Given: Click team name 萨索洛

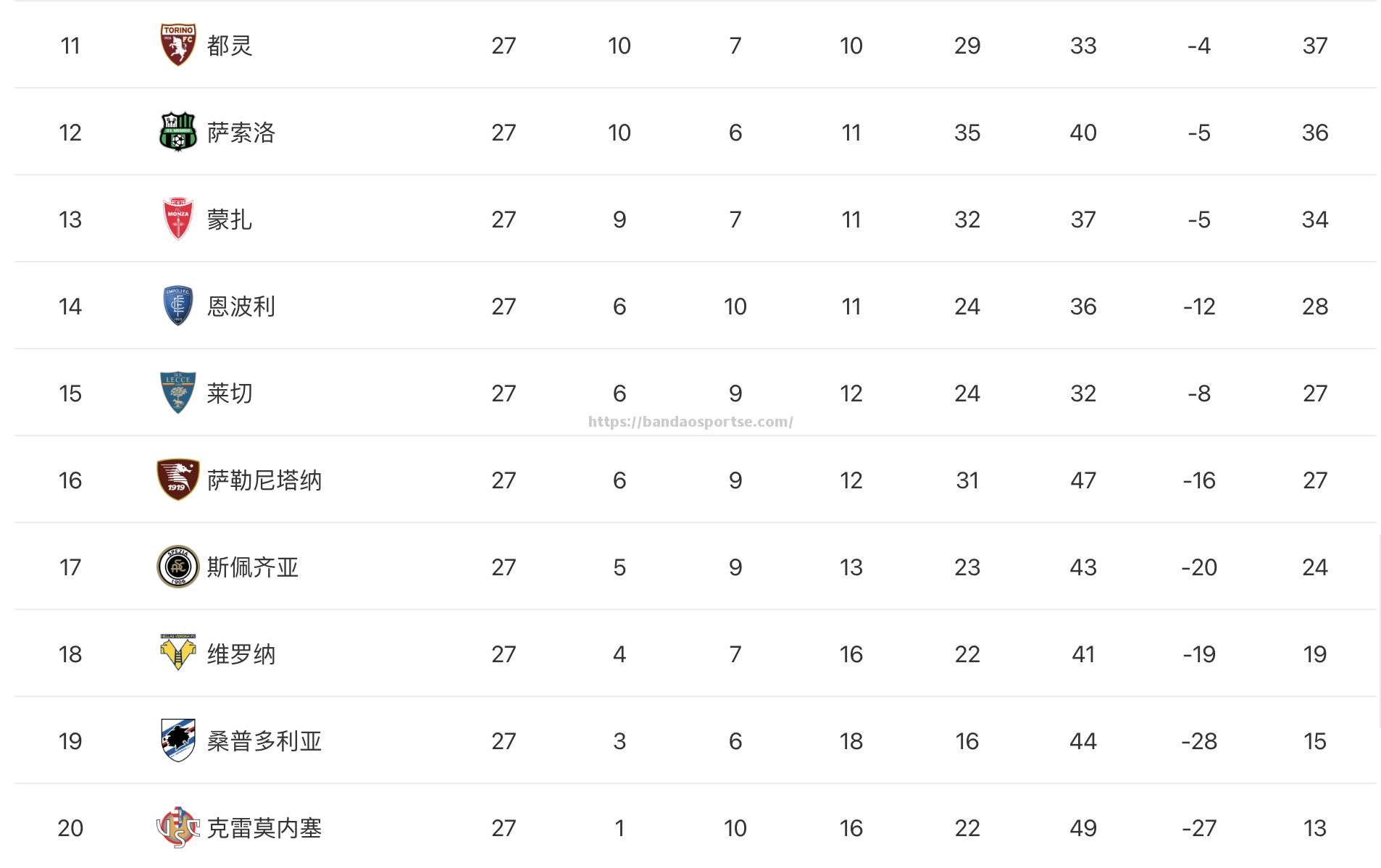Looking at the screenshot, I should [x=241, y=133].
